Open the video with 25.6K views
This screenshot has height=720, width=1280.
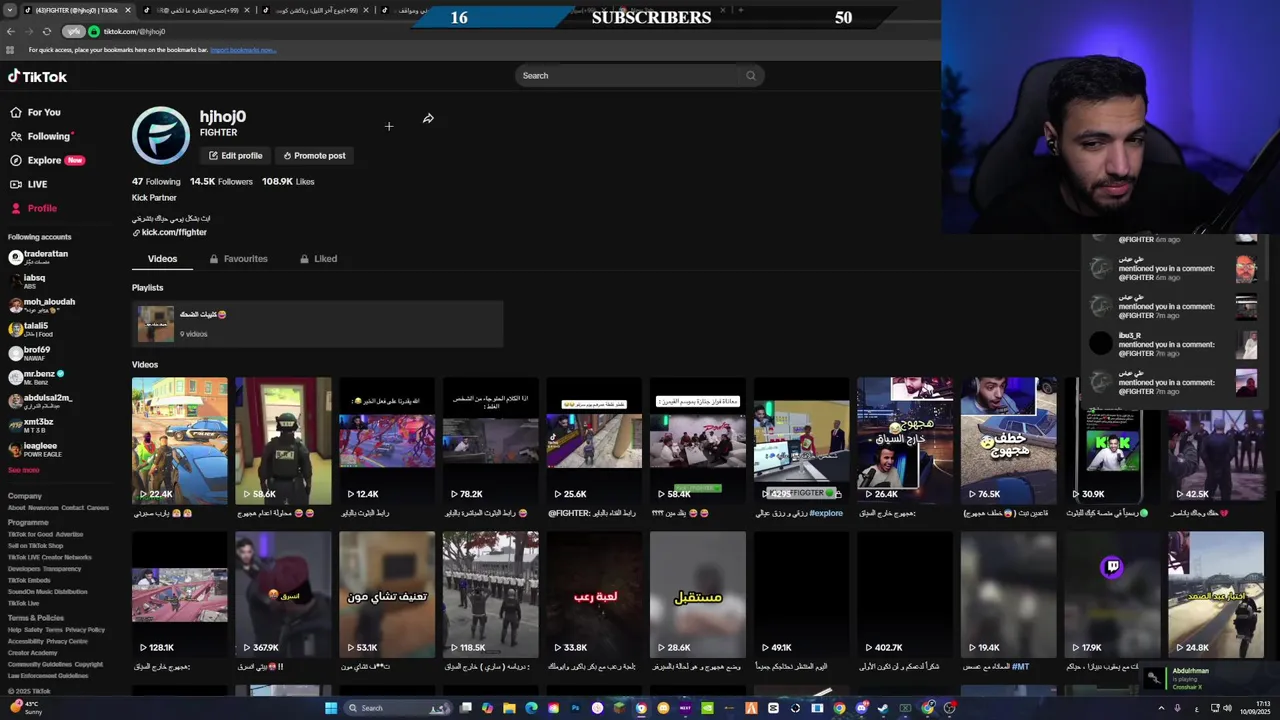point(594,440)
